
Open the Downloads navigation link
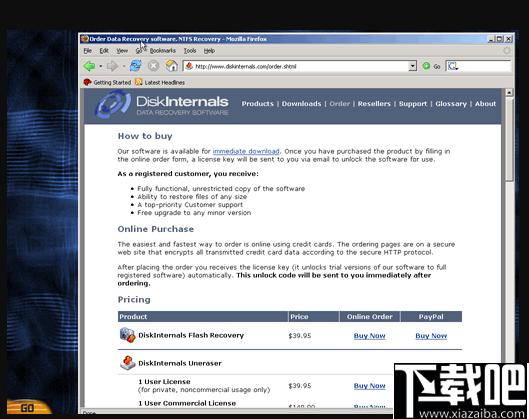[301, 104]
